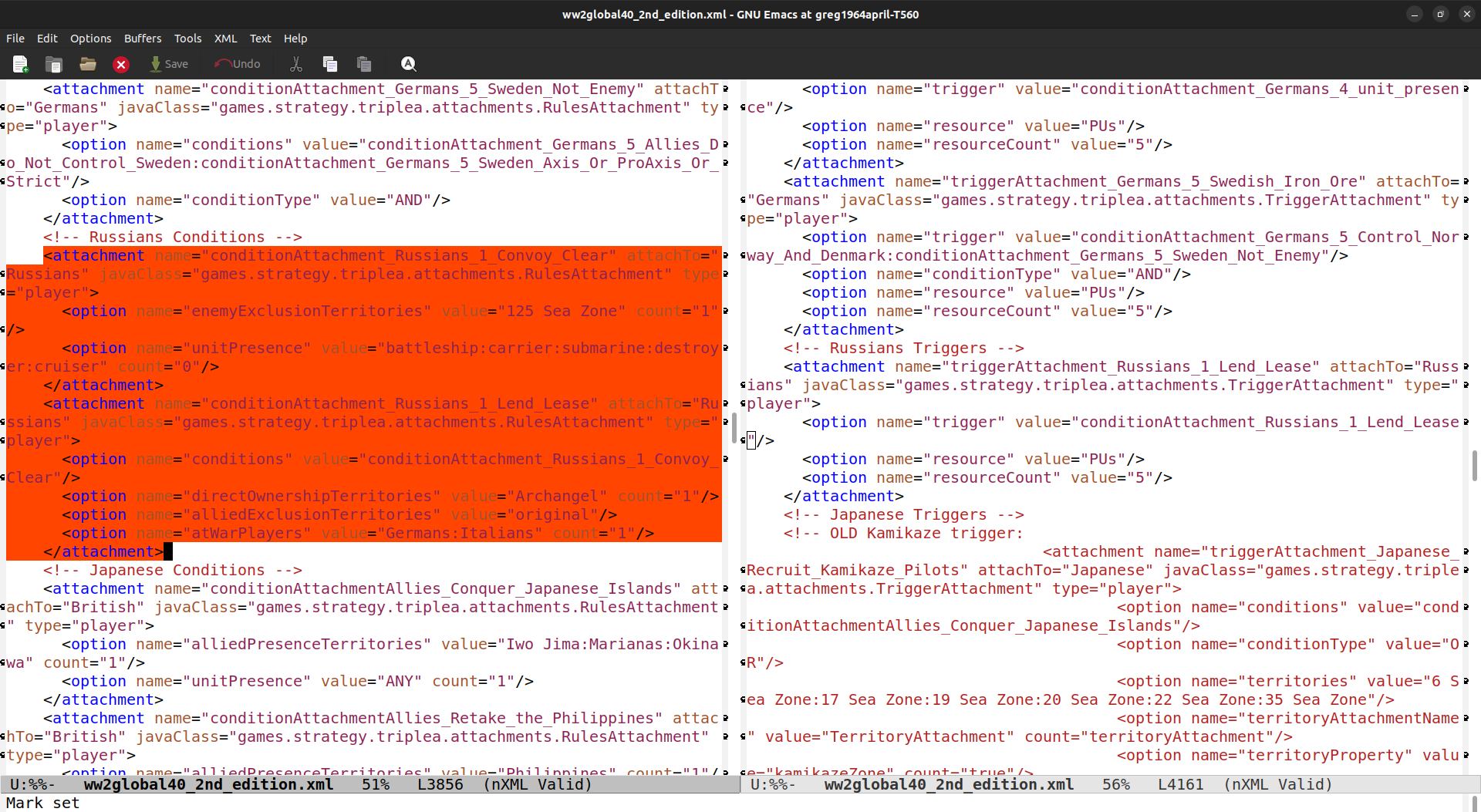Image resolution: width=1481 pixels, height=812 pixels.
Task: Place cursor at right pane's cursor box
Action: point(751,441)
